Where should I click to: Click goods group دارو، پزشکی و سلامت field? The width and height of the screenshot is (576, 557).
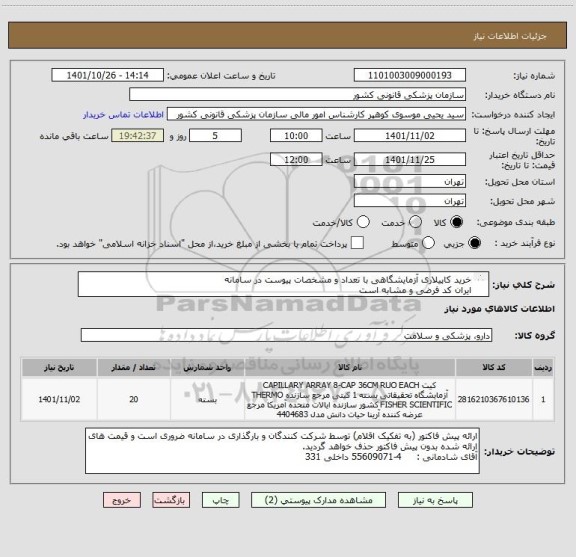pyautogui.click(x=286, y=335)
